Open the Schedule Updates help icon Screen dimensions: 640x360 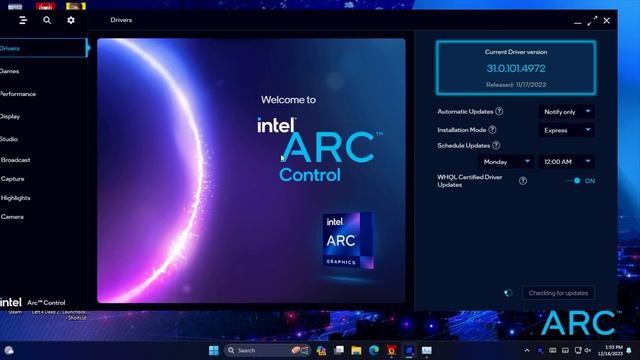point(496,145)
